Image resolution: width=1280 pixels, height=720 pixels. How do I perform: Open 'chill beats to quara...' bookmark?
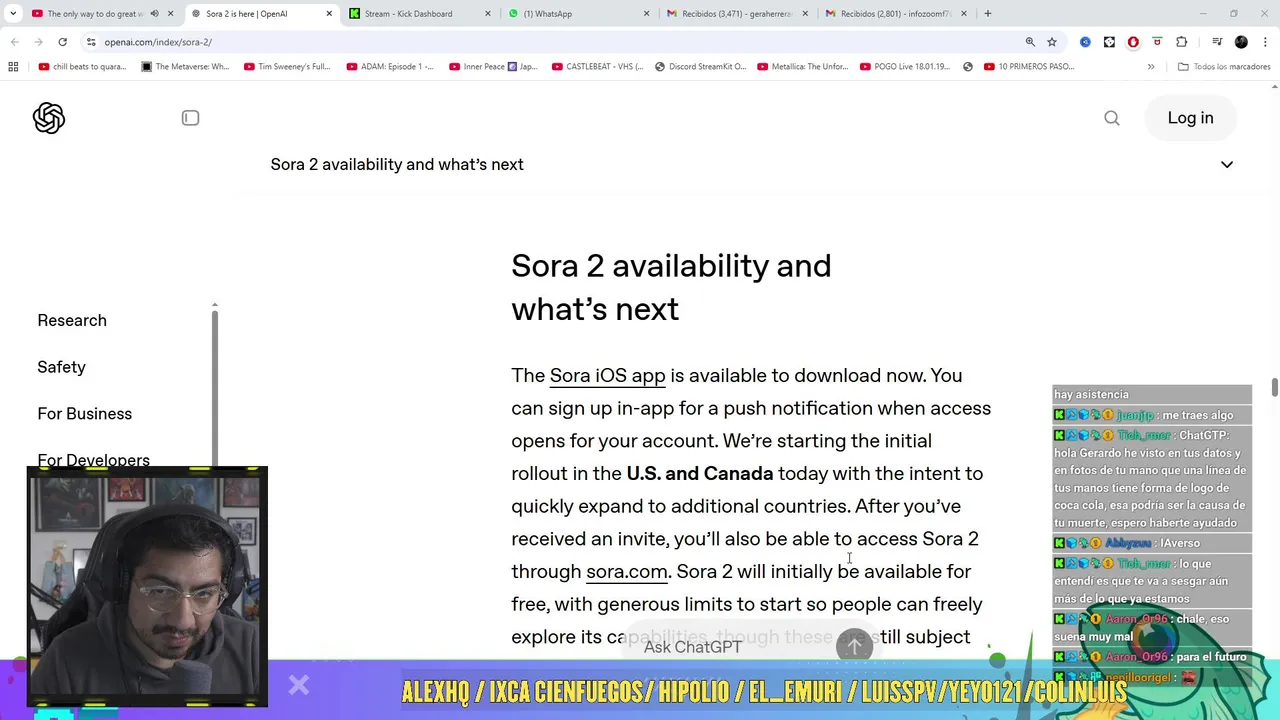[x=82, y=67]
